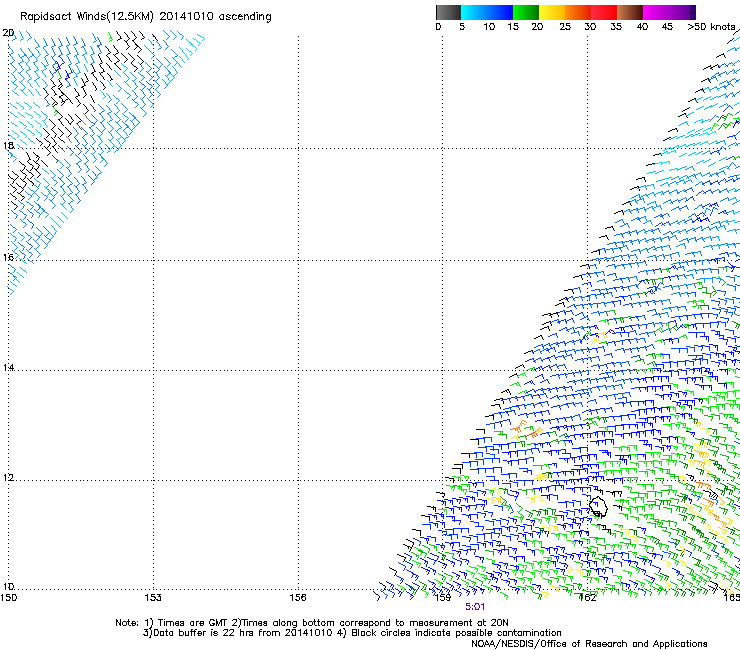
Task: Click the '18' latitude axis label
Action: (x=8, y=145)
